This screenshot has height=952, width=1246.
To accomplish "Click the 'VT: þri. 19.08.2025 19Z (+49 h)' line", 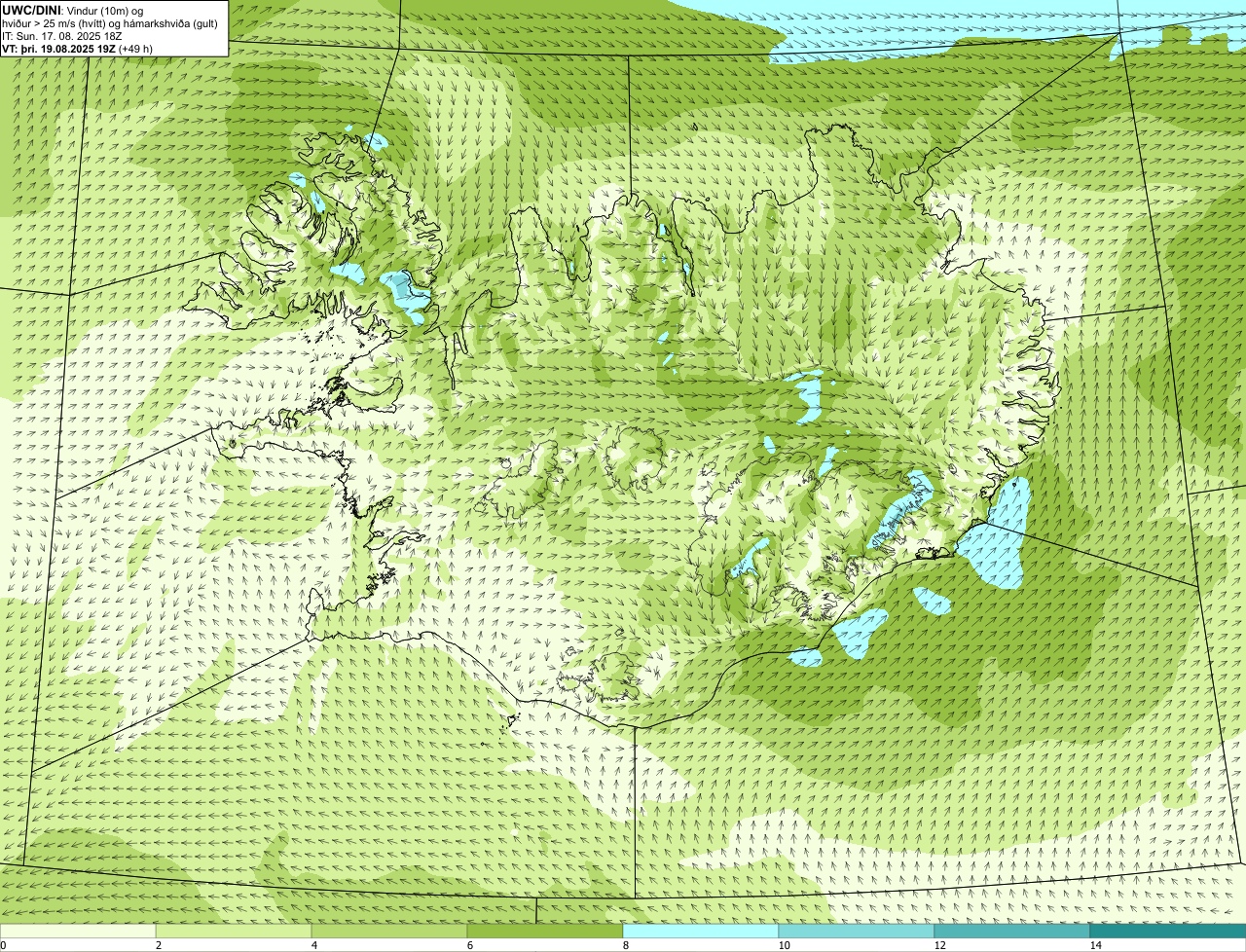I will coord(78,48).
